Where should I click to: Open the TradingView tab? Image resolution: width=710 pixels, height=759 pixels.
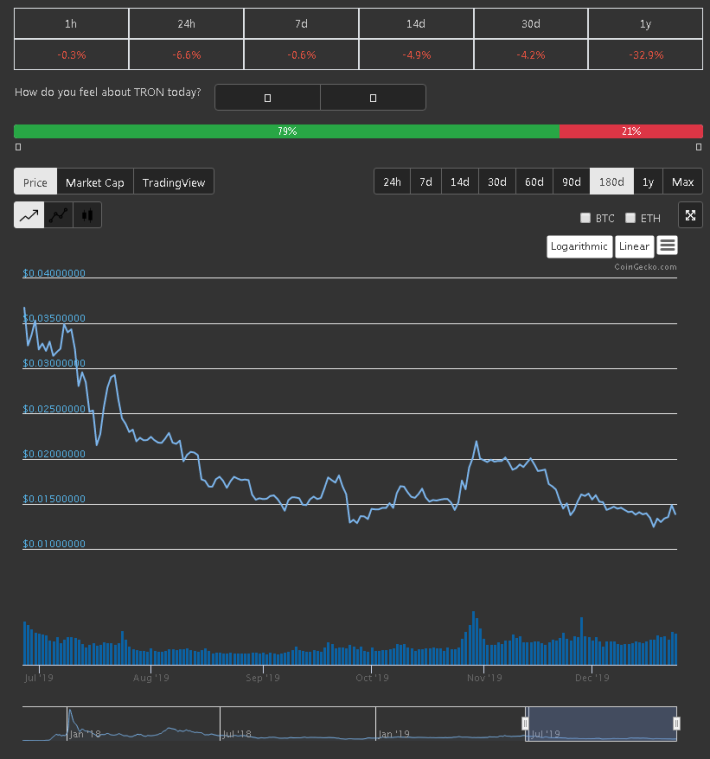173,182
